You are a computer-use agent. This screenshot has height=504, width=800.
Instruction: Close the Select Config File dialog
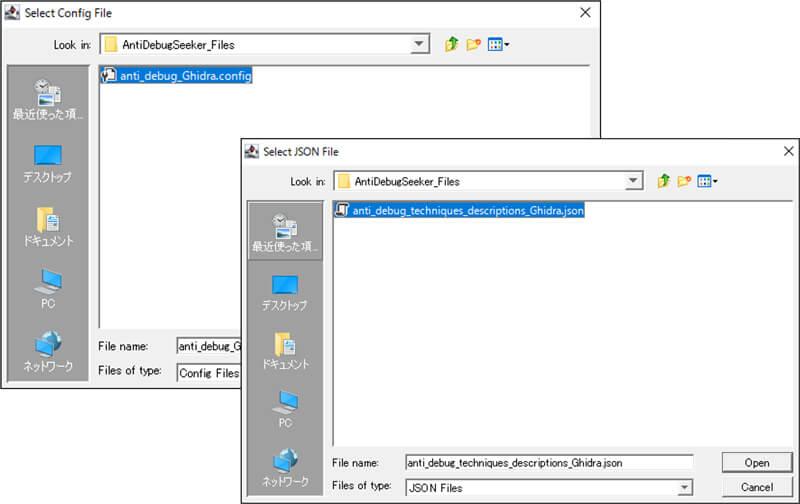click(x=585, y=13)
